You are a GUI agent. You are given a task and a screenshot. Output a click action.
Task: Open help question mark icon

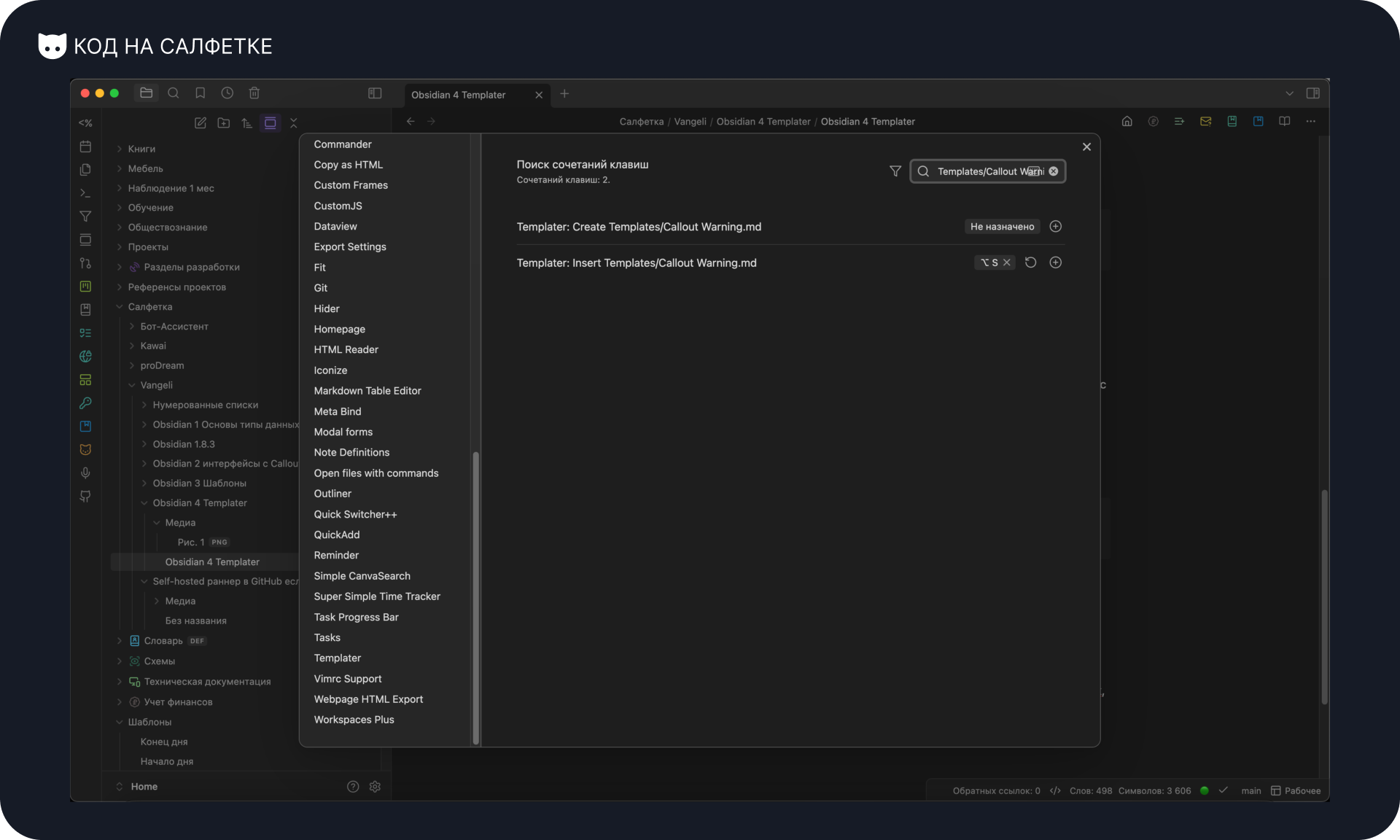353,786
